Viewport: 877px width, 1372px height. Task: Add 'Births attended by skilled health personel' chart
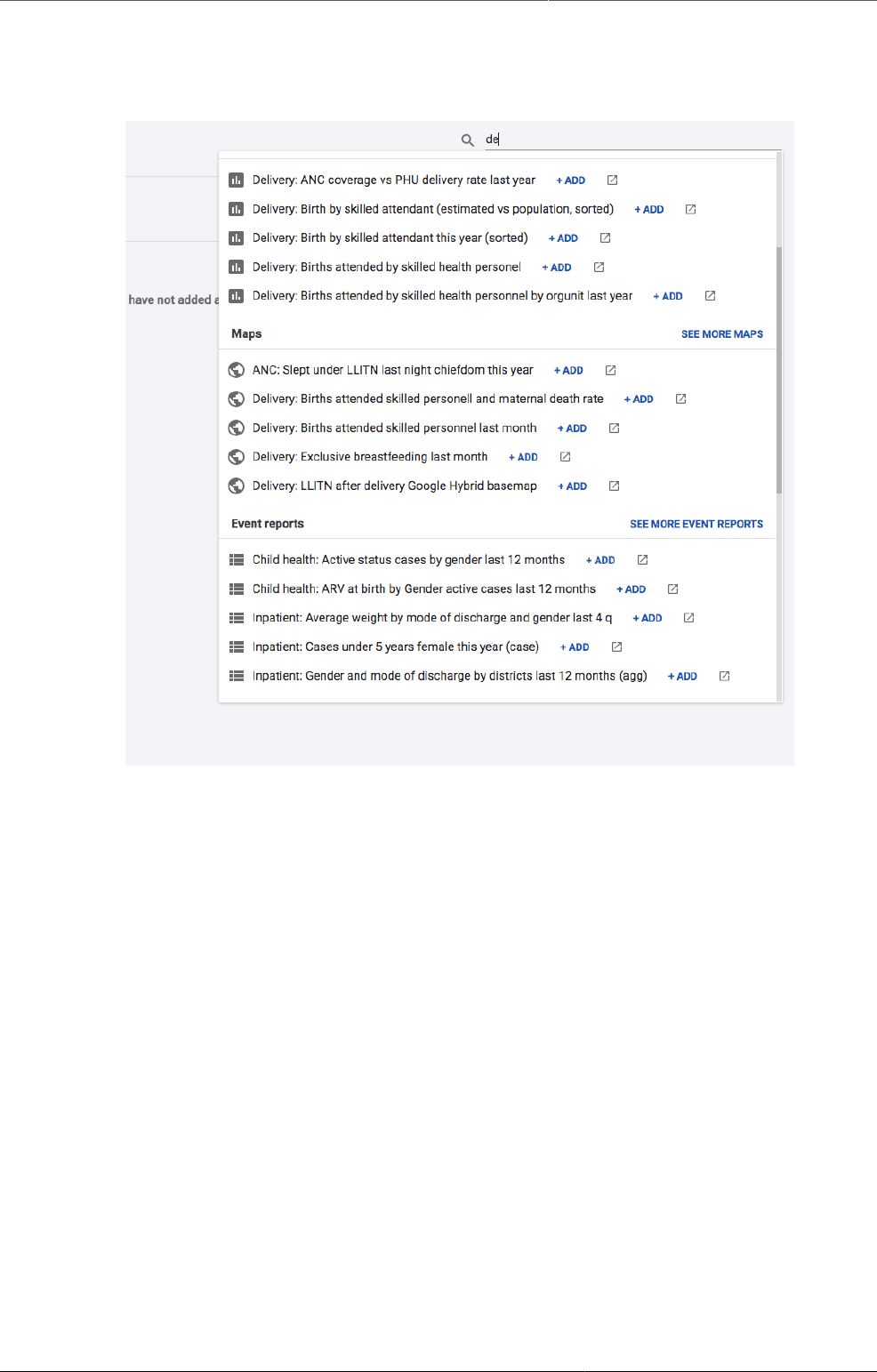tap(557, 268)
